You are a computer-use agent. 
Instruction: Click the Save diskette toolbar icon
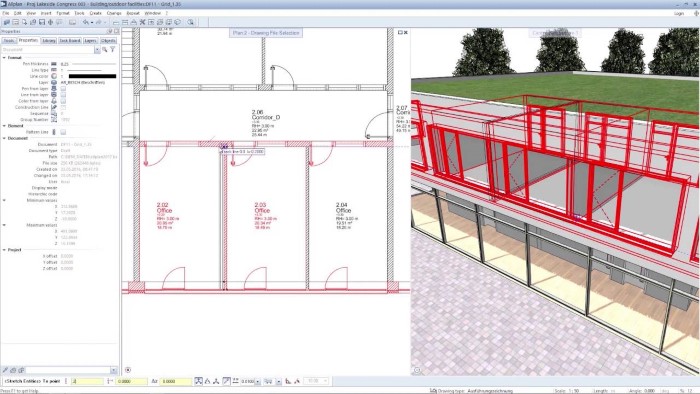pos(42,22)
